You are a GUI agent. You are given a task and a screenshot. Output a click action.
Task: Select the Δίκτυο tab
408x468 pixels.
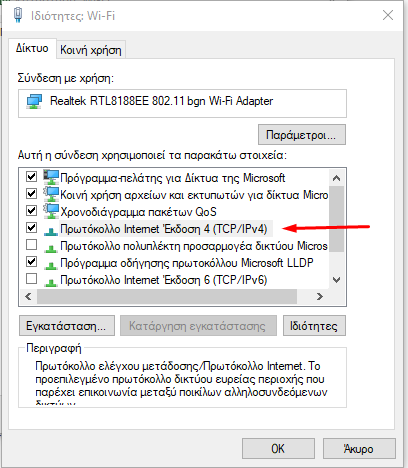pyautogui.click(x=32, y=48)
